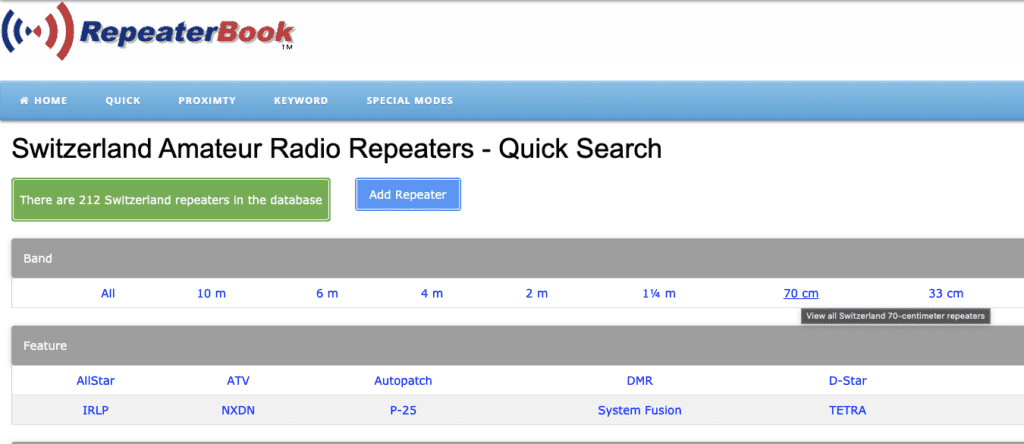The image size is (1024, 444).
Task: Open the Proximity search menu
Action: [207, 101]
